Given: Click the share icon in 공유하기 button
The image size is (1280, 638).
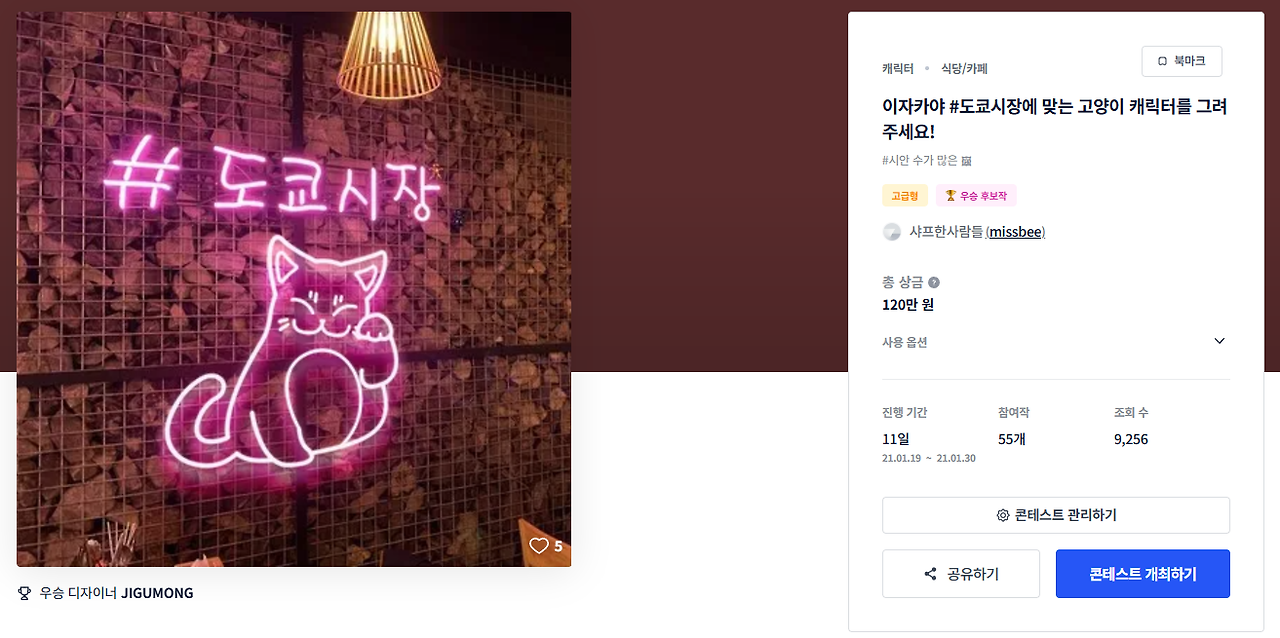Looking at the screenshot, I should tap(931, 574).
